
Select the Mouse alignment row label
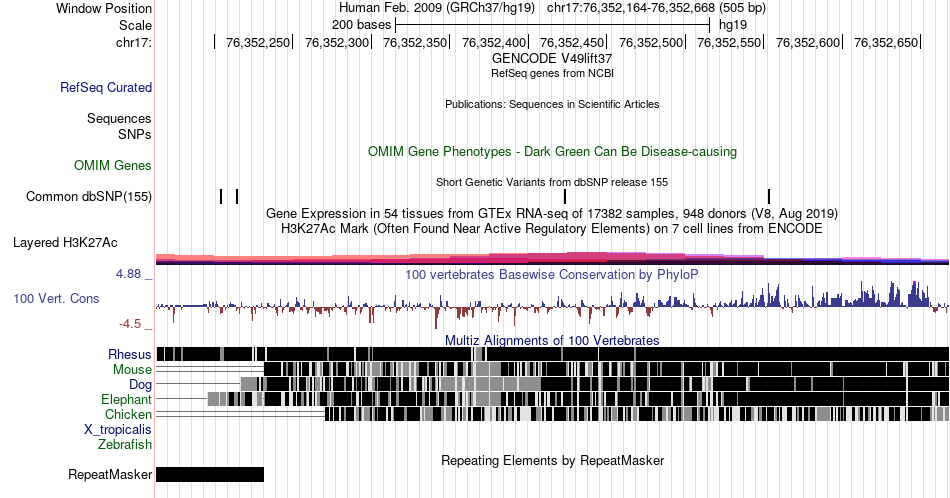pos(132,370)
